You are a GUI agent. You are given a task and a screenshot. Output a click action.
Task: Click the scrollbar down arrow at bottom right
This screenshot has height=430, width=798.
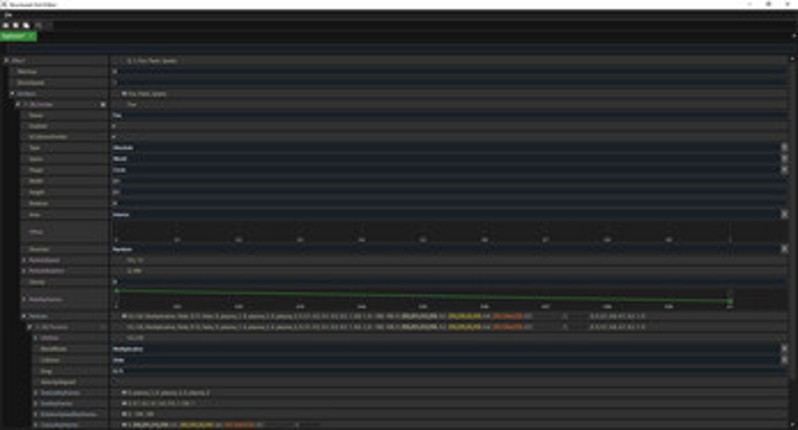point(792,424)
